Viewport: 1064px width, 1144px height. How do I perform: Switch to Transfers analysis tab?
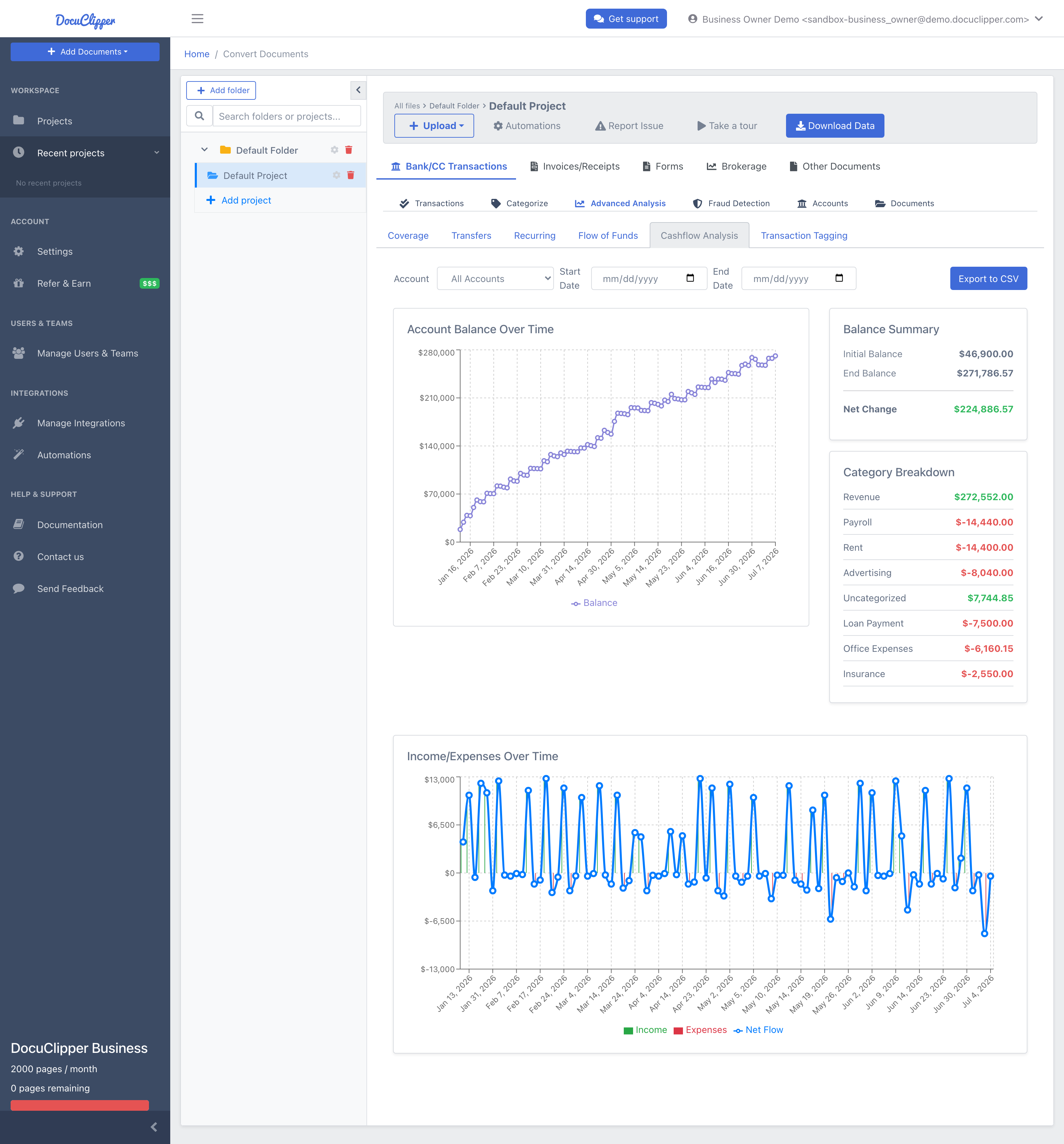coord(471,235)
